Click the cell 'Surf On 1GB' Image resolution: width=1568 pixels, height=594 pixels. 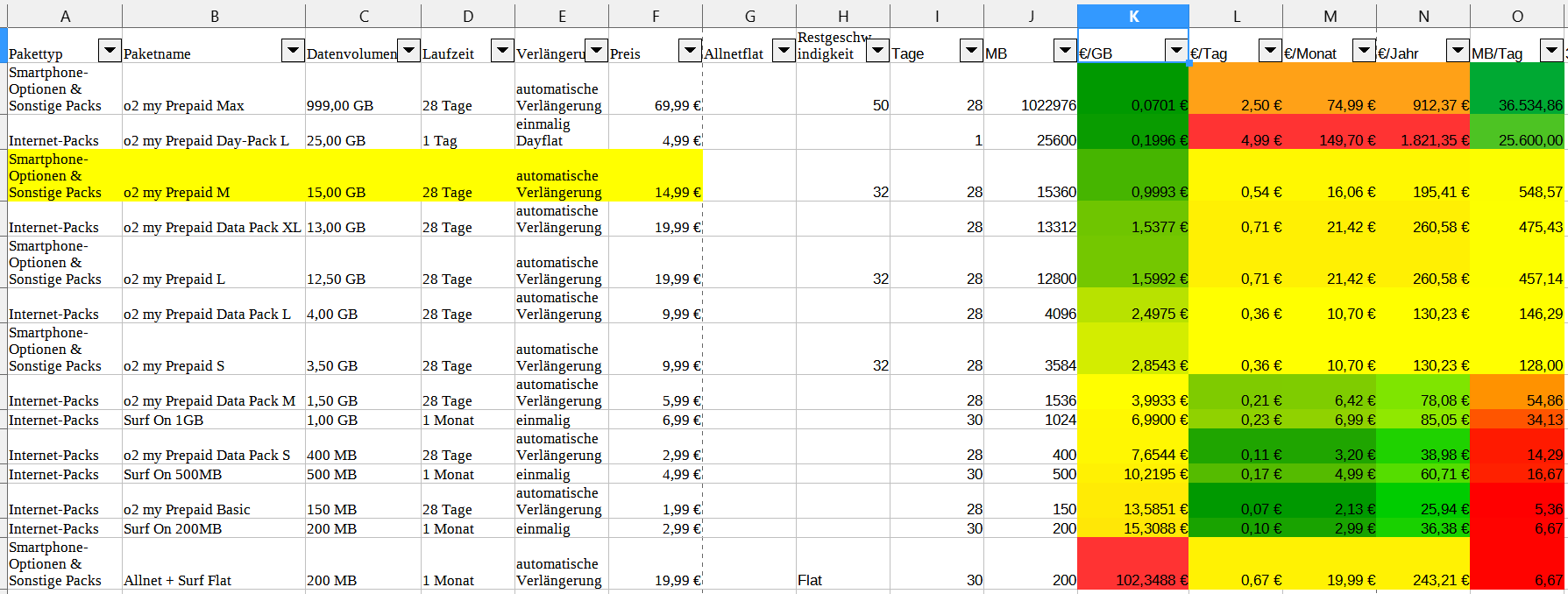214,420
